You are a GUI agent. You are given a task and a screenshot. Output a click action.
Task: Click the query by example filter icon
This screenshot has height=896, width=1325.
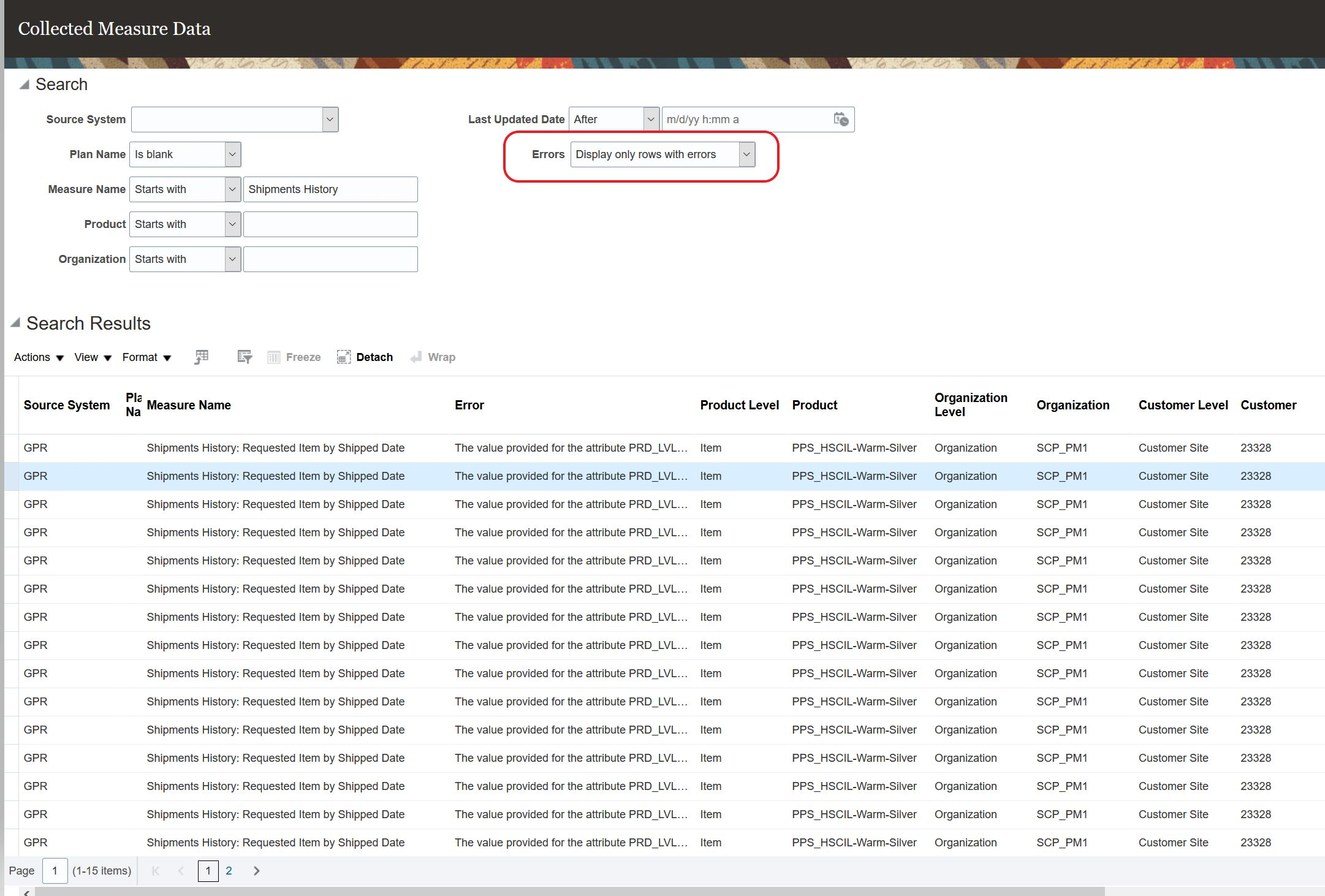click(245, 357)
